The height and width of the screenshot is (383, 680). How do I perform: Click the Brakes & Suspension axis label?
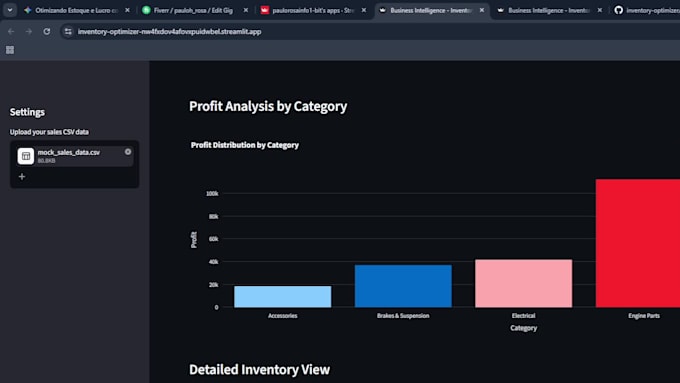[x=403, y=316]
